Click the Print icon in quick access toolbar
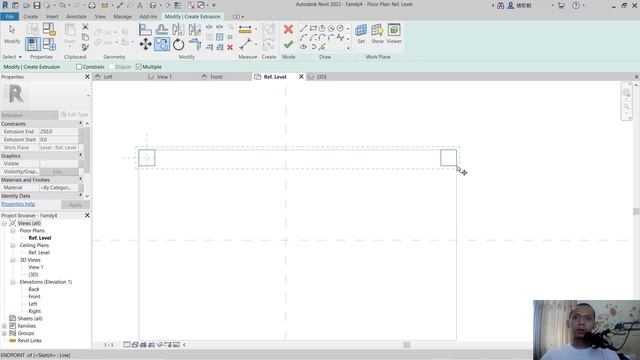This screenshot has width=640, height=360. click(x=92, y=6)
